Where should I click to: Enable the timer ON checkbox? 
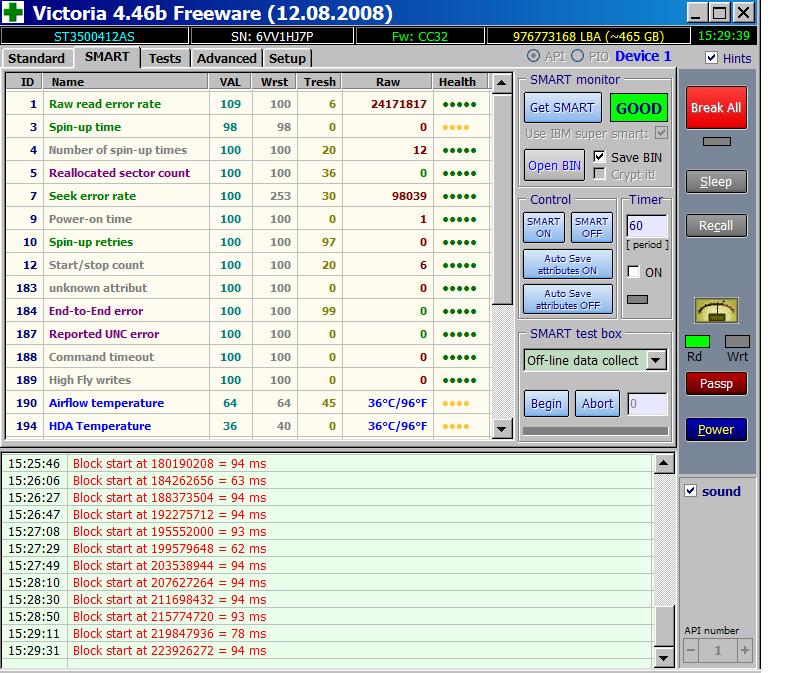tap(633, 272)
